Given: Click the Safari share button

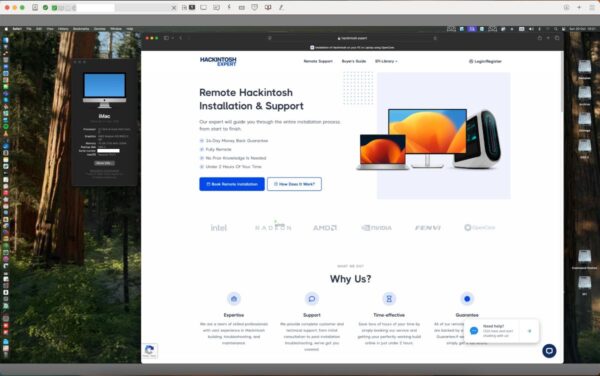Looking at the screenshot, I should [x=540, y=38].
